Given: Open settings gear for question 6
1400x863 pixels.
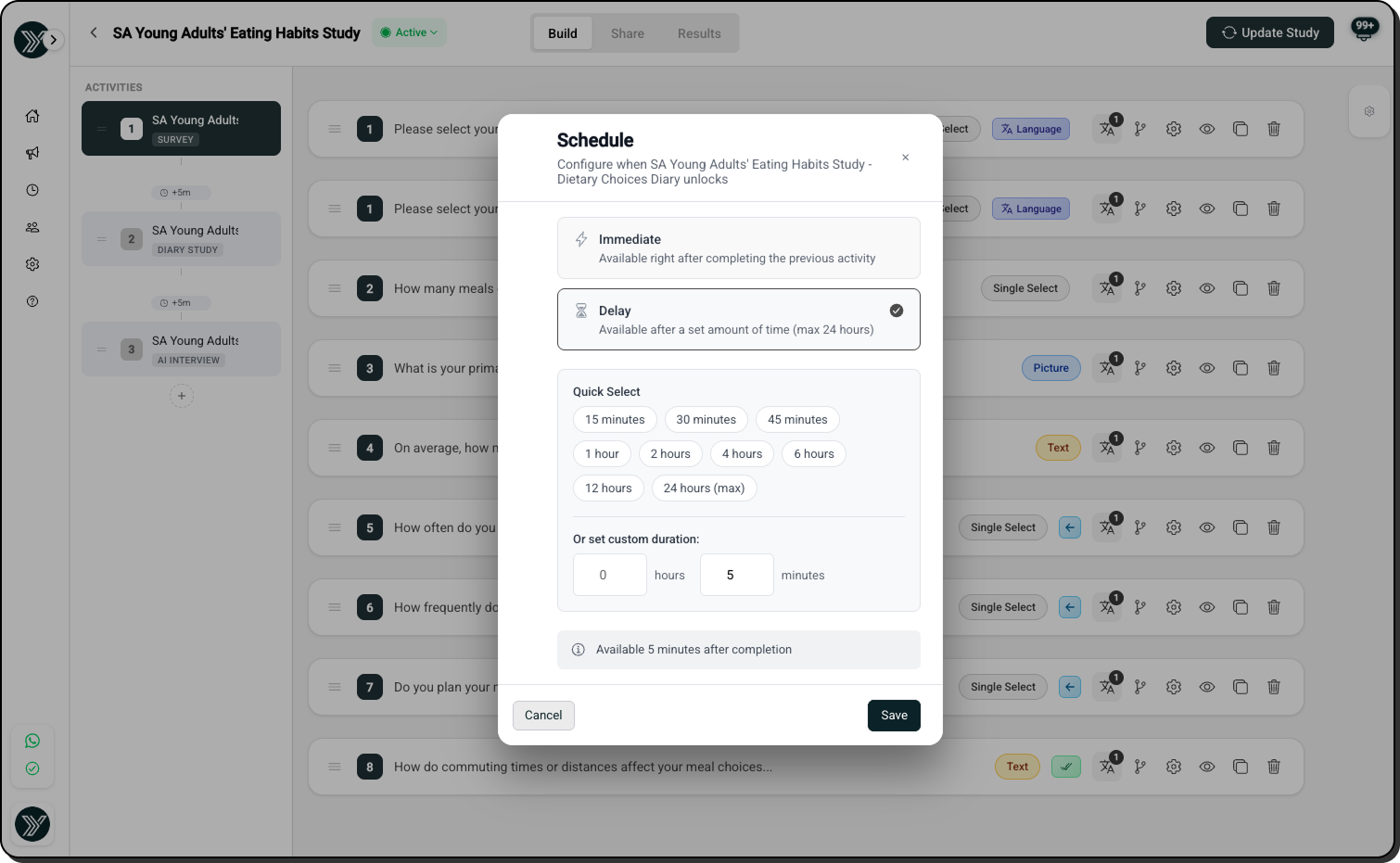Looking at the screenshot, I should [1174, 607].
